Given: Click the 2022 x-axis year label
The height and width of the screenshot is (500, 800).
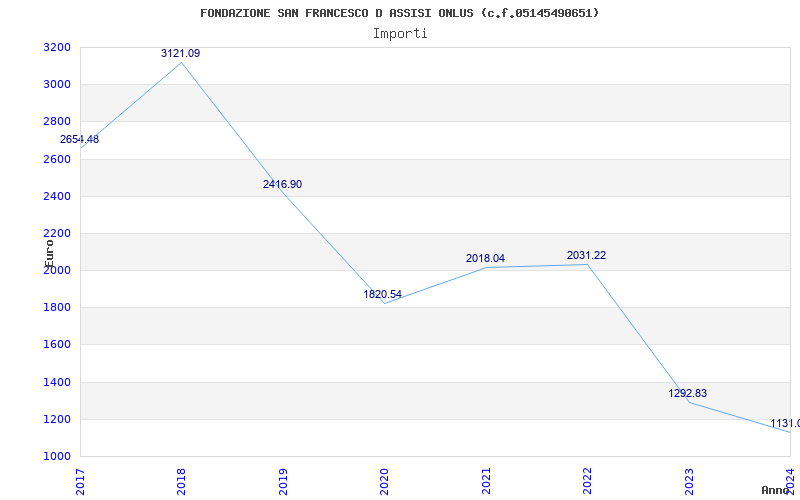Looking at the screenshot, I should tap(587, 481).
